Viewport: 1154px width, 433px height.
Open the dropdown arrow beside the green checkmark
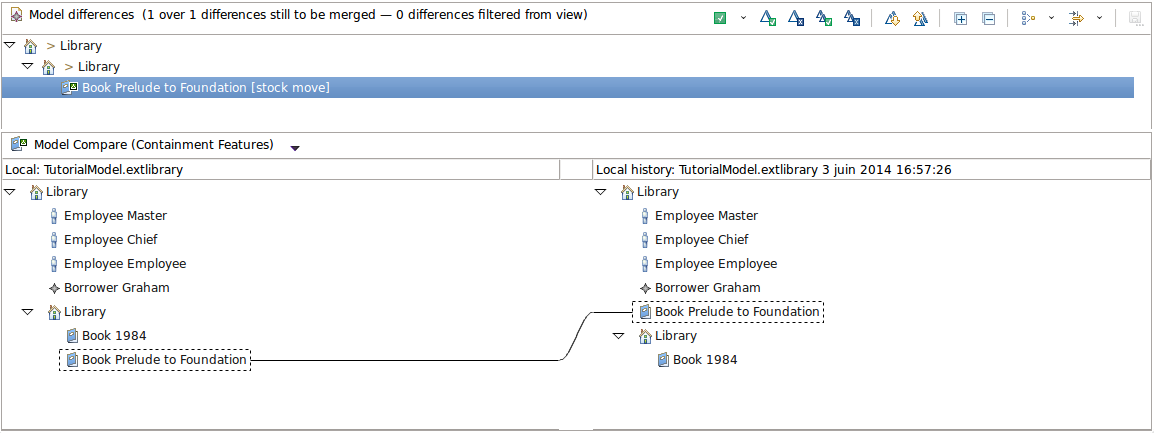[743, 18]
